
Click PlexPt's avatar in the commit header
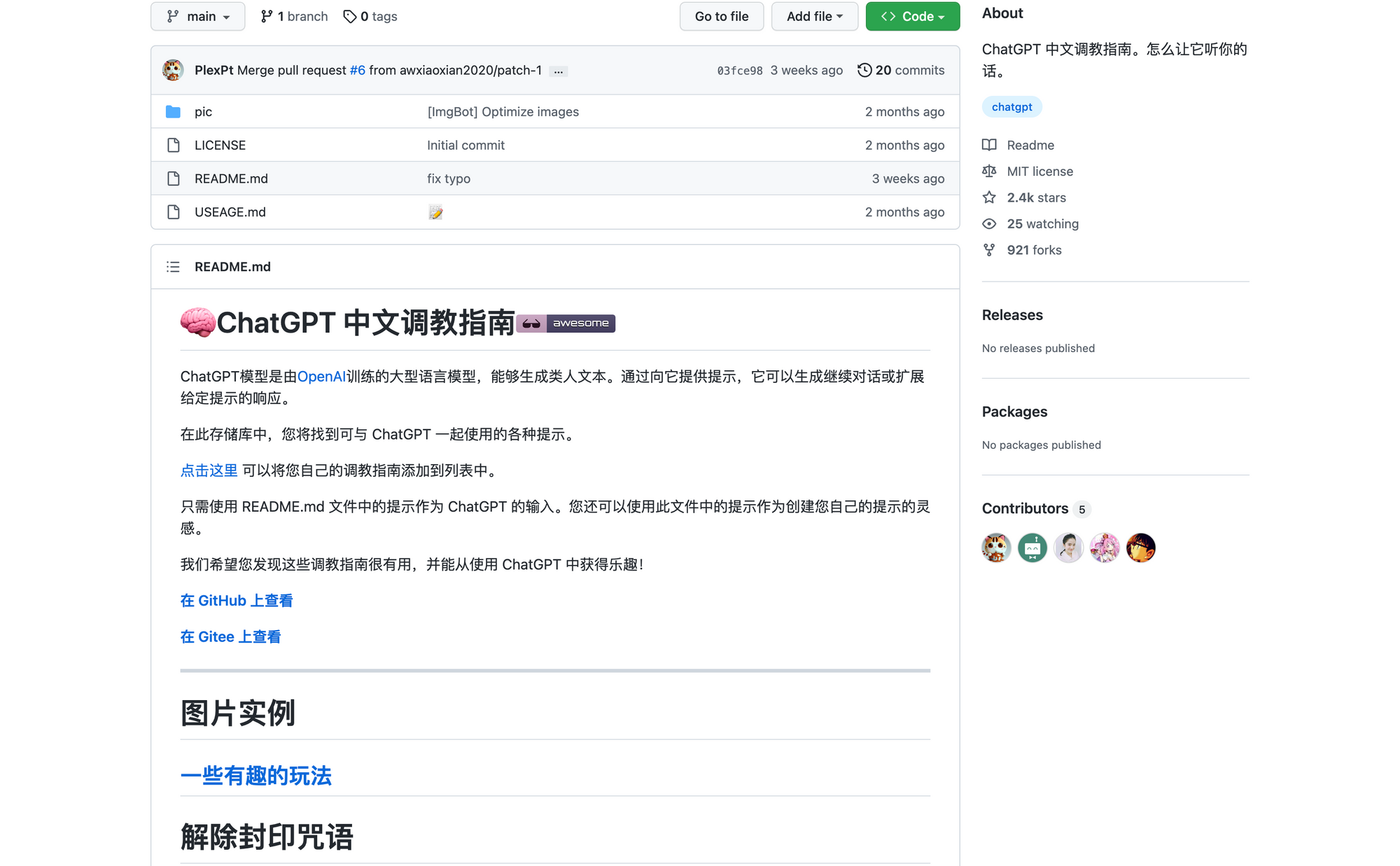(173, 70)
